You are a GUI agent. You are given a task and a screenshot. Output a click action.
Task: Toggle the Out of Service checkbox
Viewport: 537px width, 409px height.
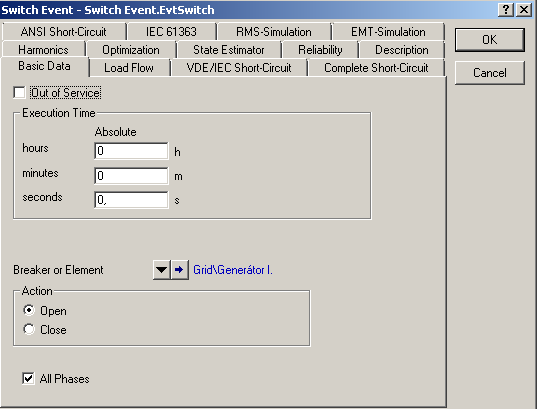click(19, 92)
